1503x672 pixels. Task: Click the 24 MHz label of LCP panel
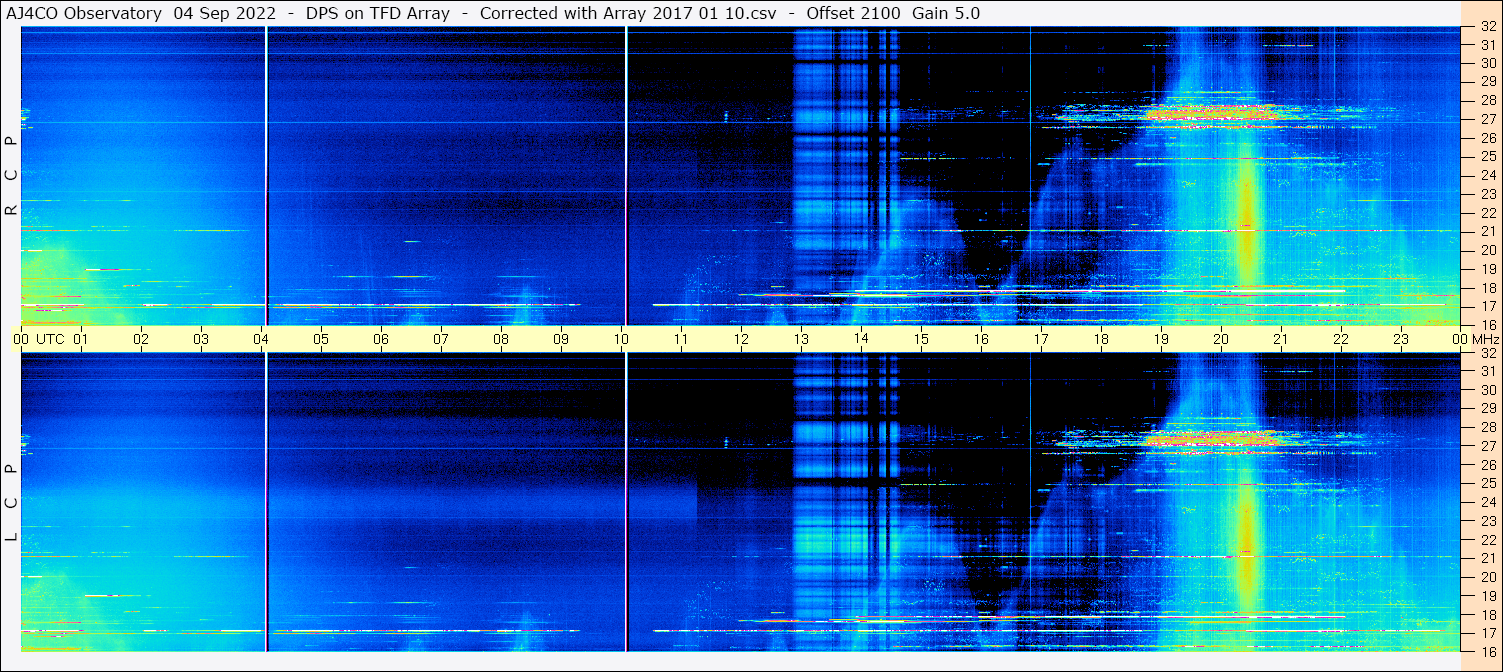[1487, 502]
